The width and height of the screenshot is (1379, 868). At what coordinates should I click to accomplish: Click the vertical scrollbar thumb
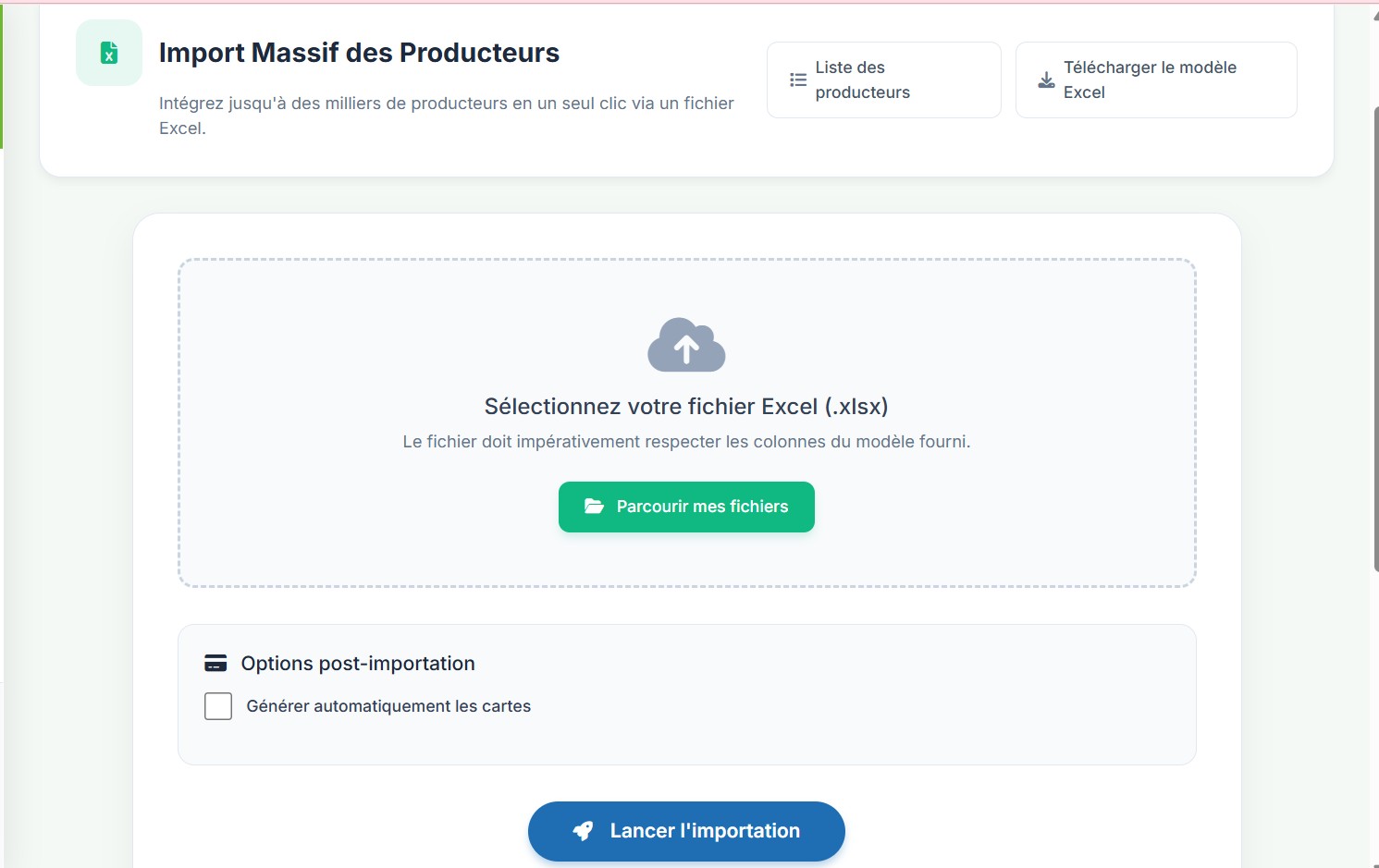(x=1375, y=337)
